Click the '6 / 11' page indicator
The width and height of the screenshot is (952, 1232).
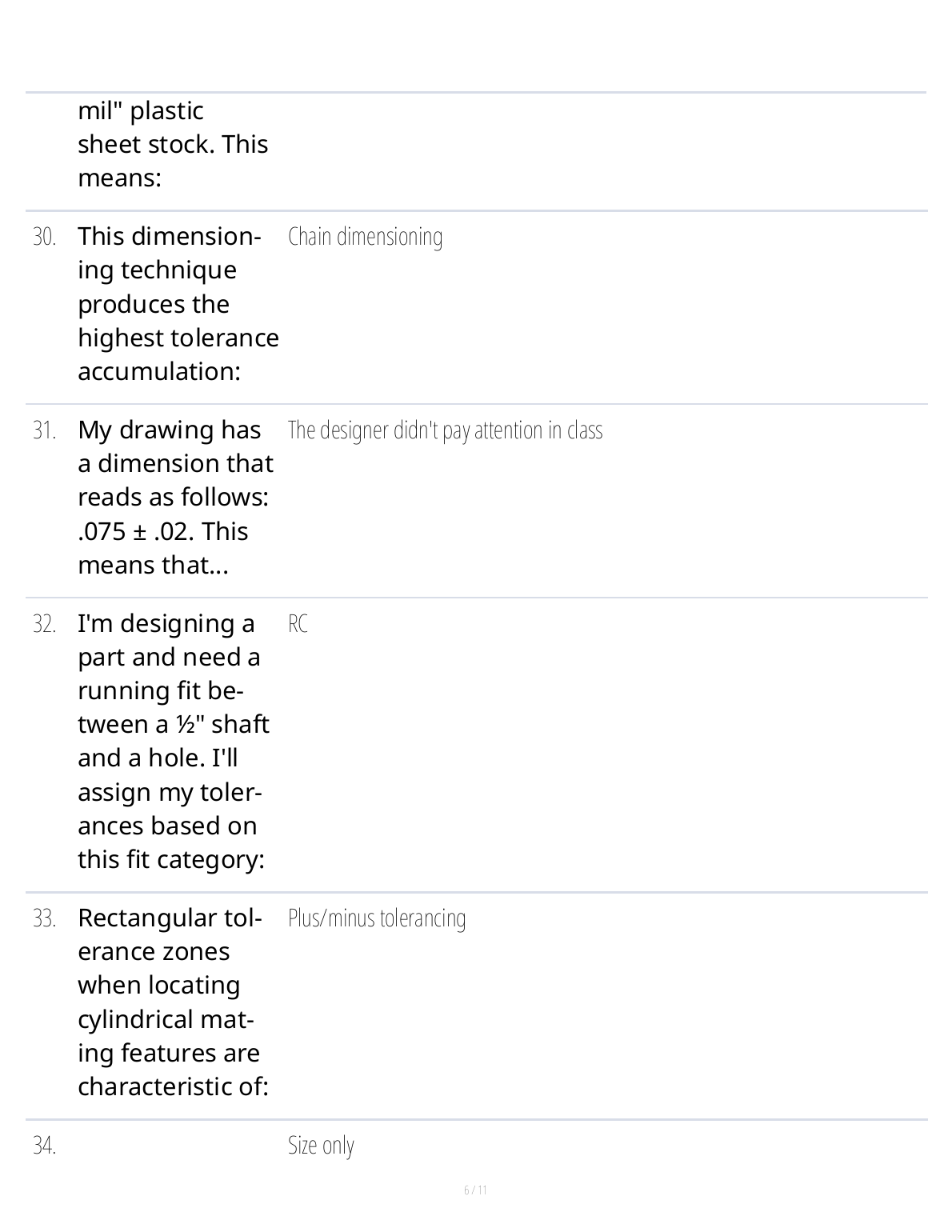pos(475,1190)
